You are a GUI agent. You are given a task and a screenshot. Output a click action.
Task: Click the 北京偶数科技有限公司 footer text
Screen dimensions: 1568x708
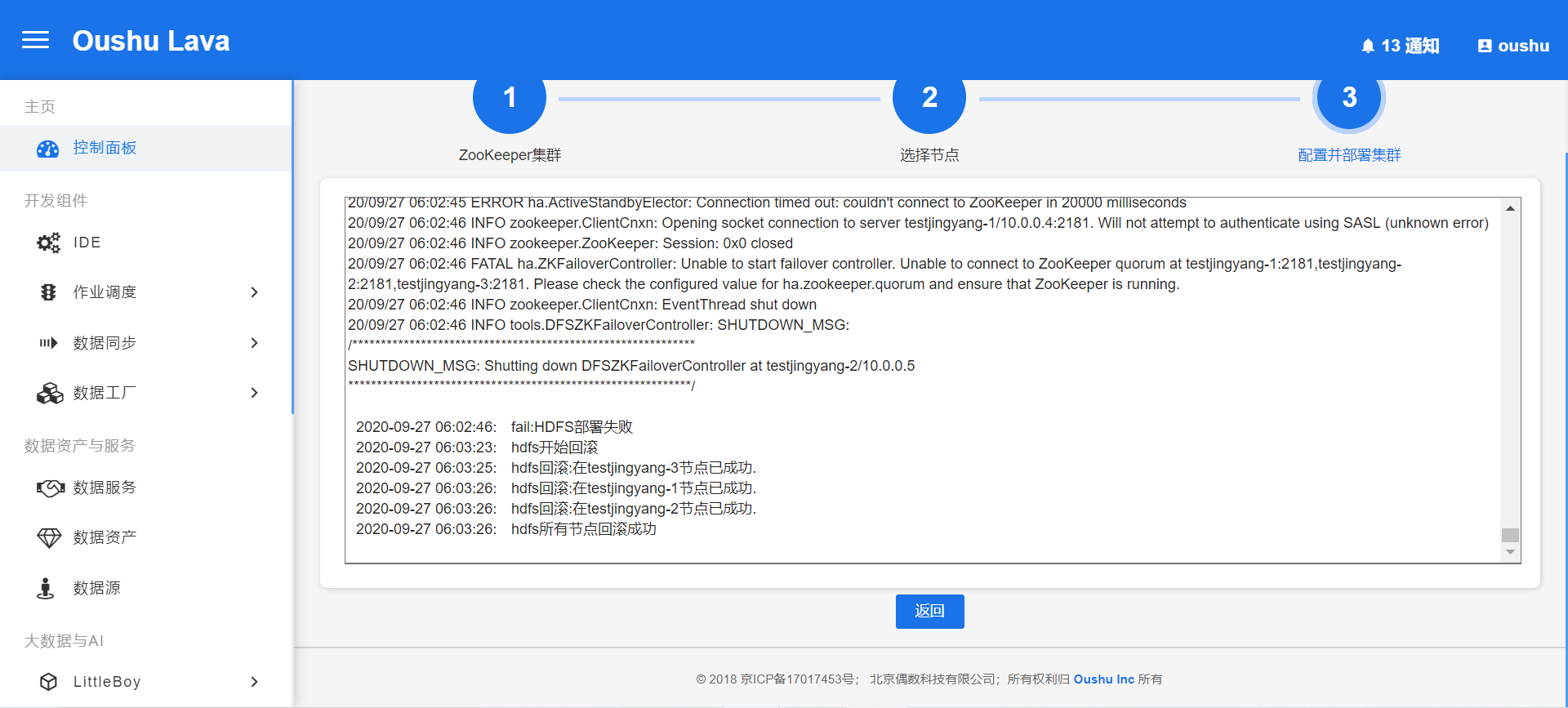[x=933, y=679]
